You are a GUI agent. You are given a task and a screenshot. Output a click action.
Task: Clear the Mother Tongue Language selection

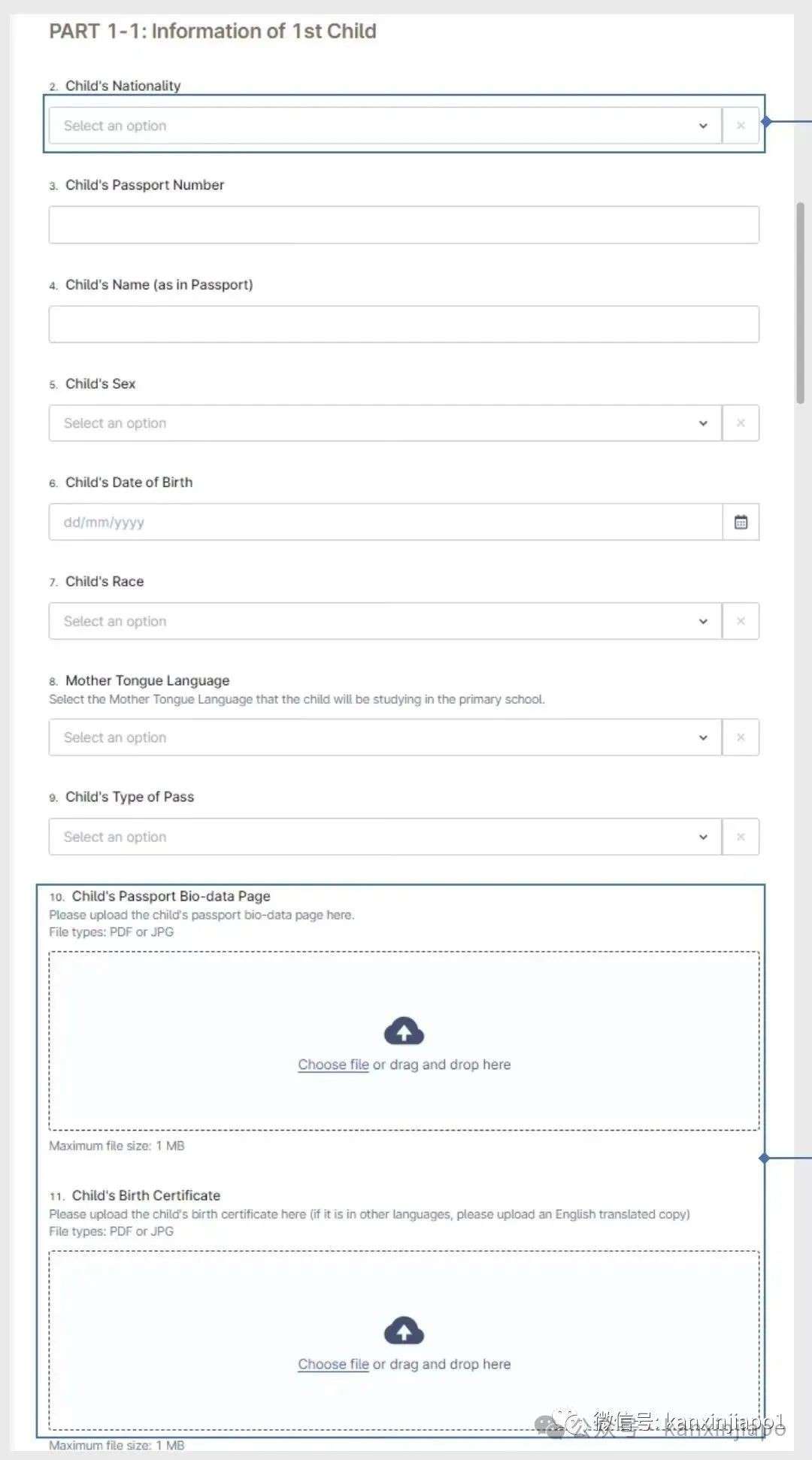click(741, 738)
